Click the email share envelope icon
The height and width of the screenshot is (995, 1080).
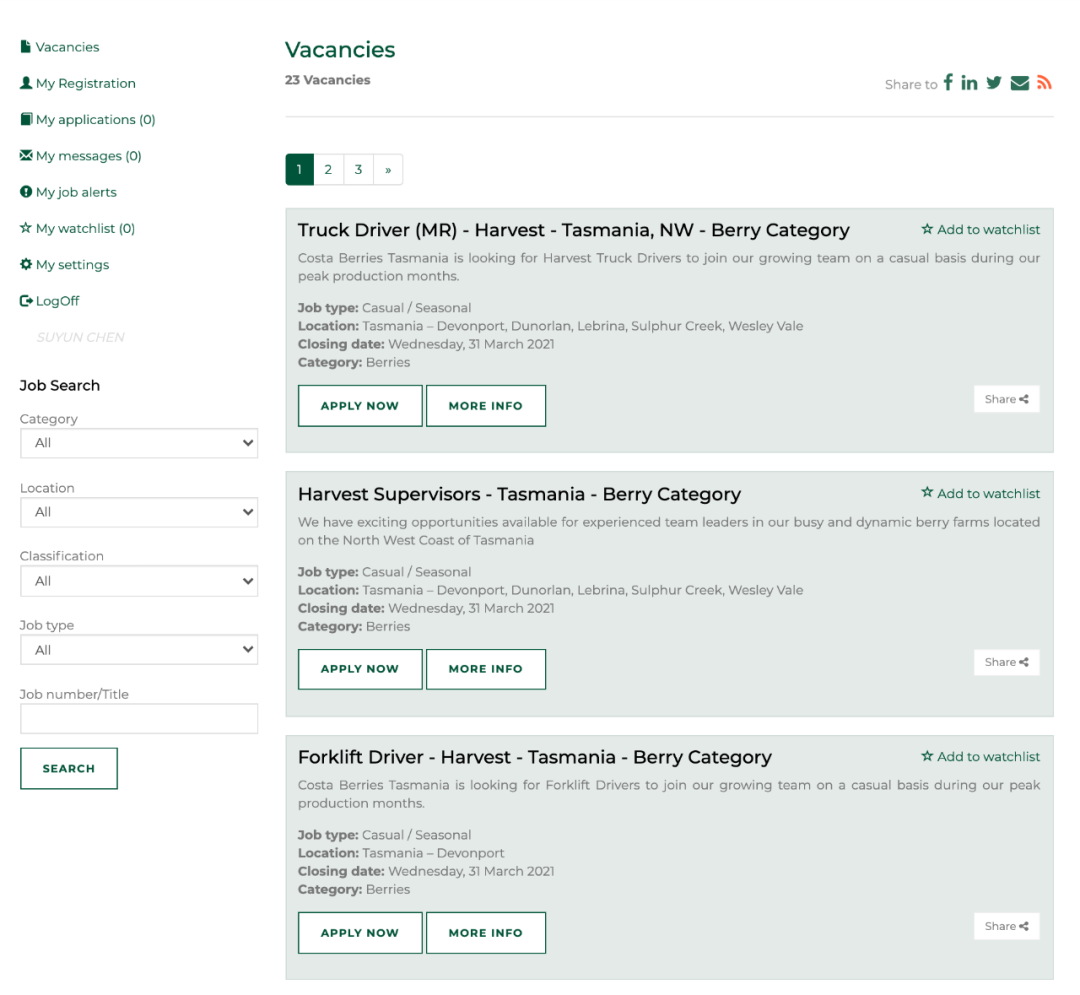click(x=1019, y=83)
